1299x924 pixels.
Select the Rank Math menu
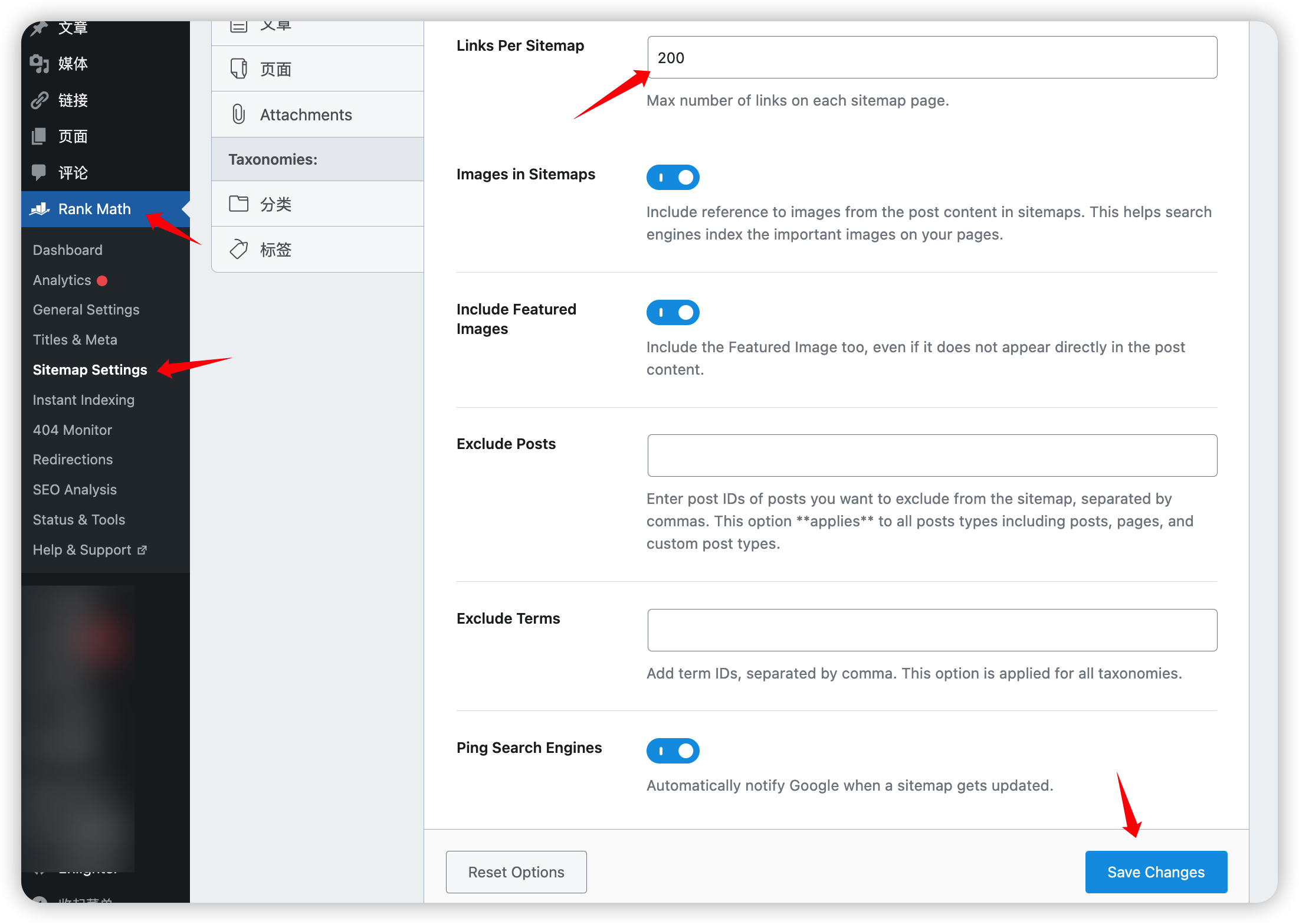(106, 209)
